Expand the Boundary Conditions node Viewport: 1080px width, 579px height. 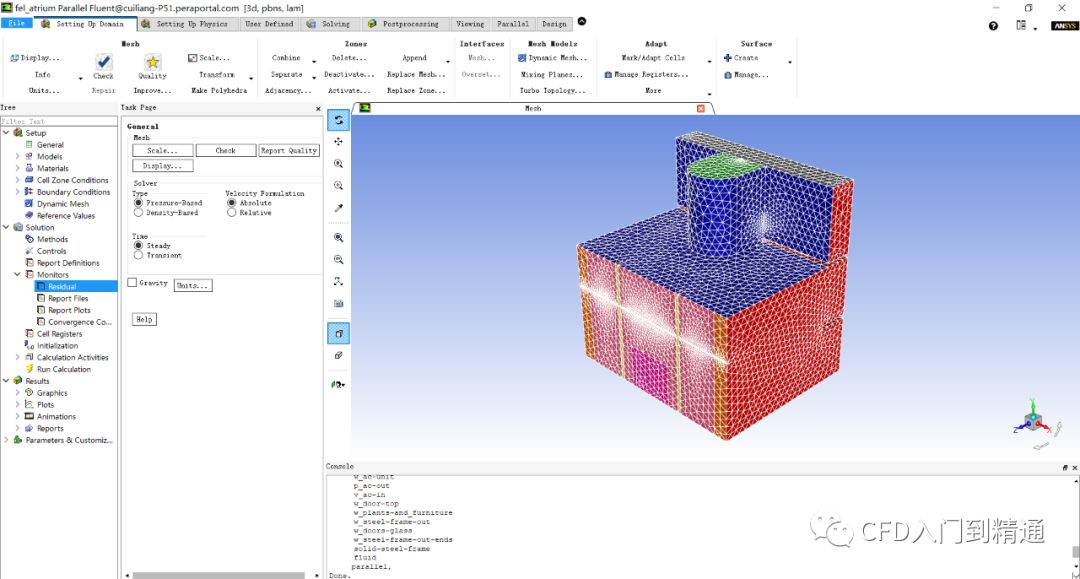17,191
